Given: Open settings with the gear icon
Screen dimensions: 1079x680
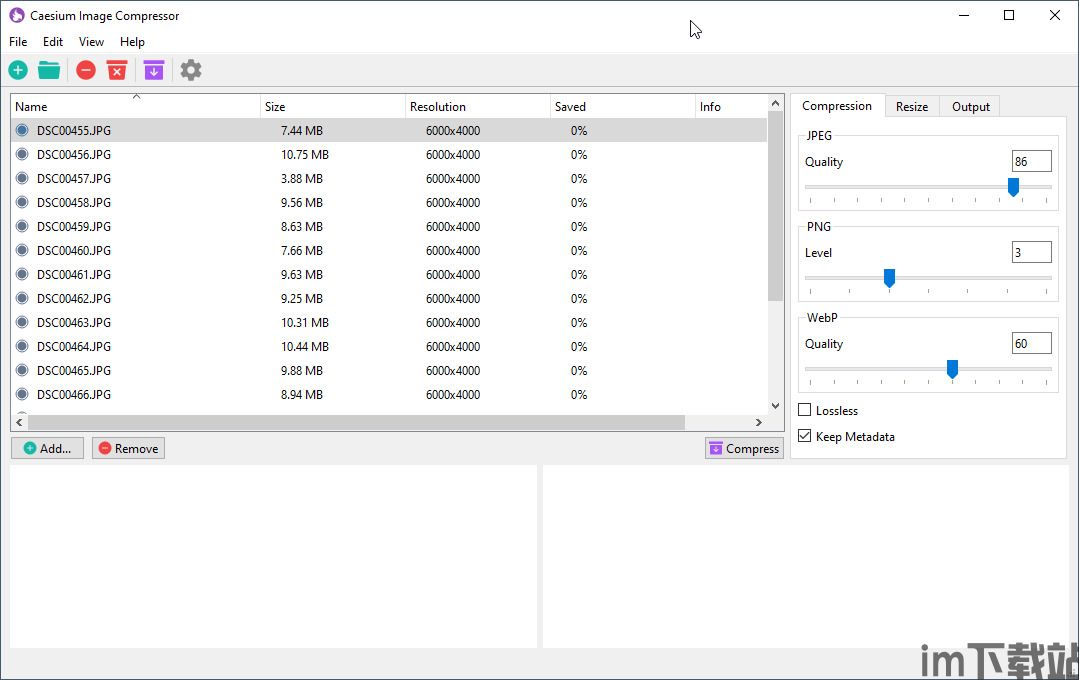Looking at the screenshot, I should click(x=191, y=70).
